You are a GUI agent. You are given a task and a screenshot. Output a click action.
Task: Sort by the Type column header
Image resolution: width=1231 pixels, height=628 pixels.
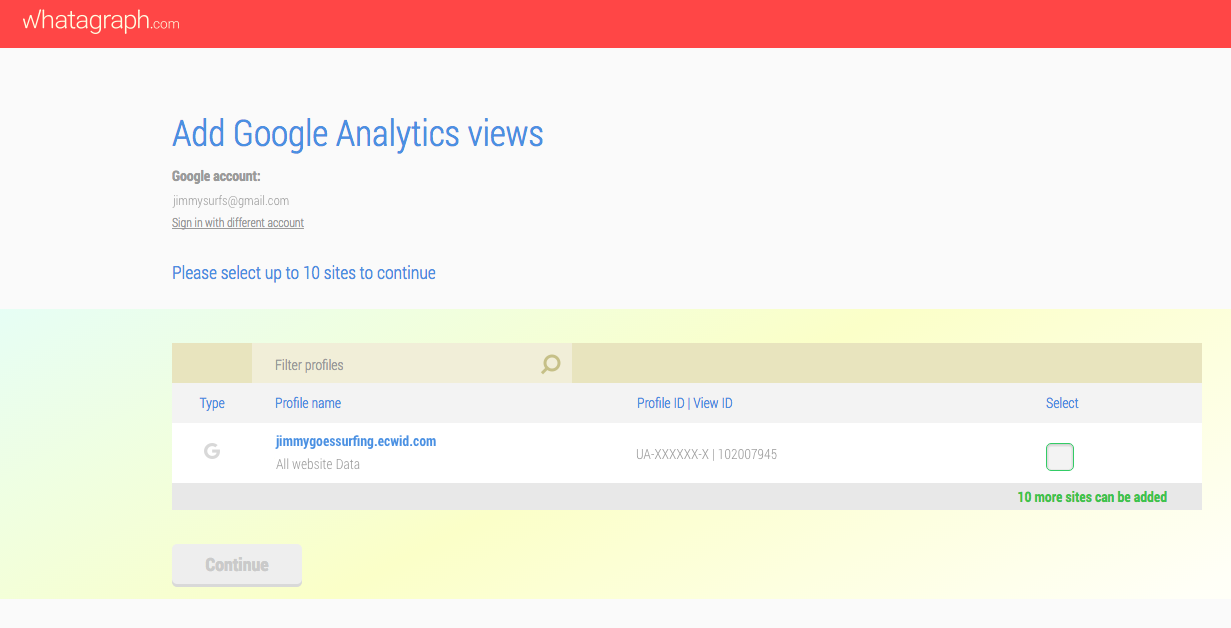[212, 403]
